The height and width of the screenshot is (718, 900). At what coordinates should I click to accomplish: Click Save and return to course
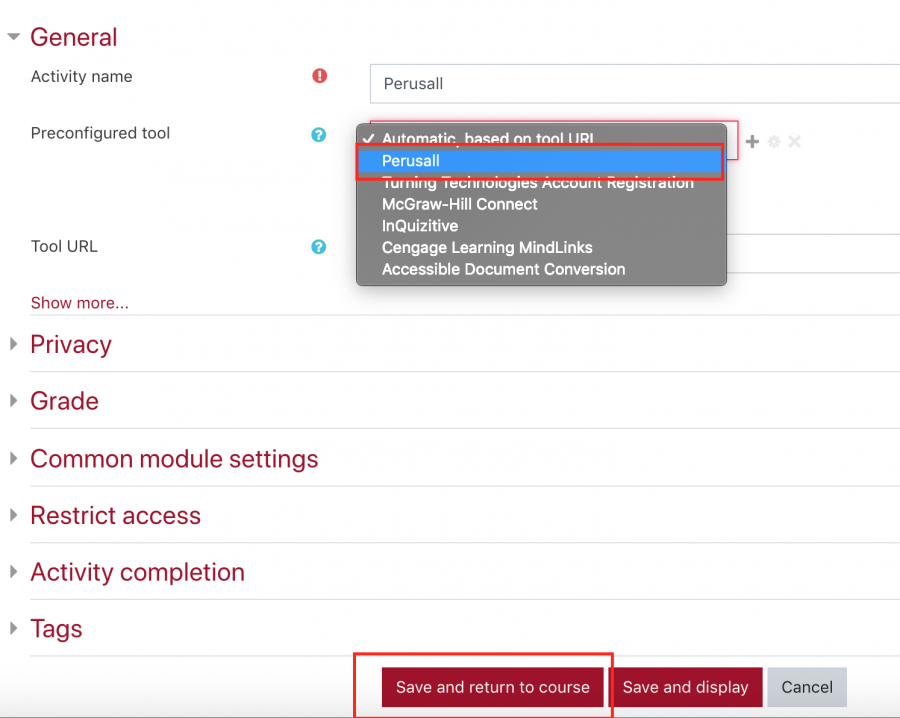click(x=492, y=687)
